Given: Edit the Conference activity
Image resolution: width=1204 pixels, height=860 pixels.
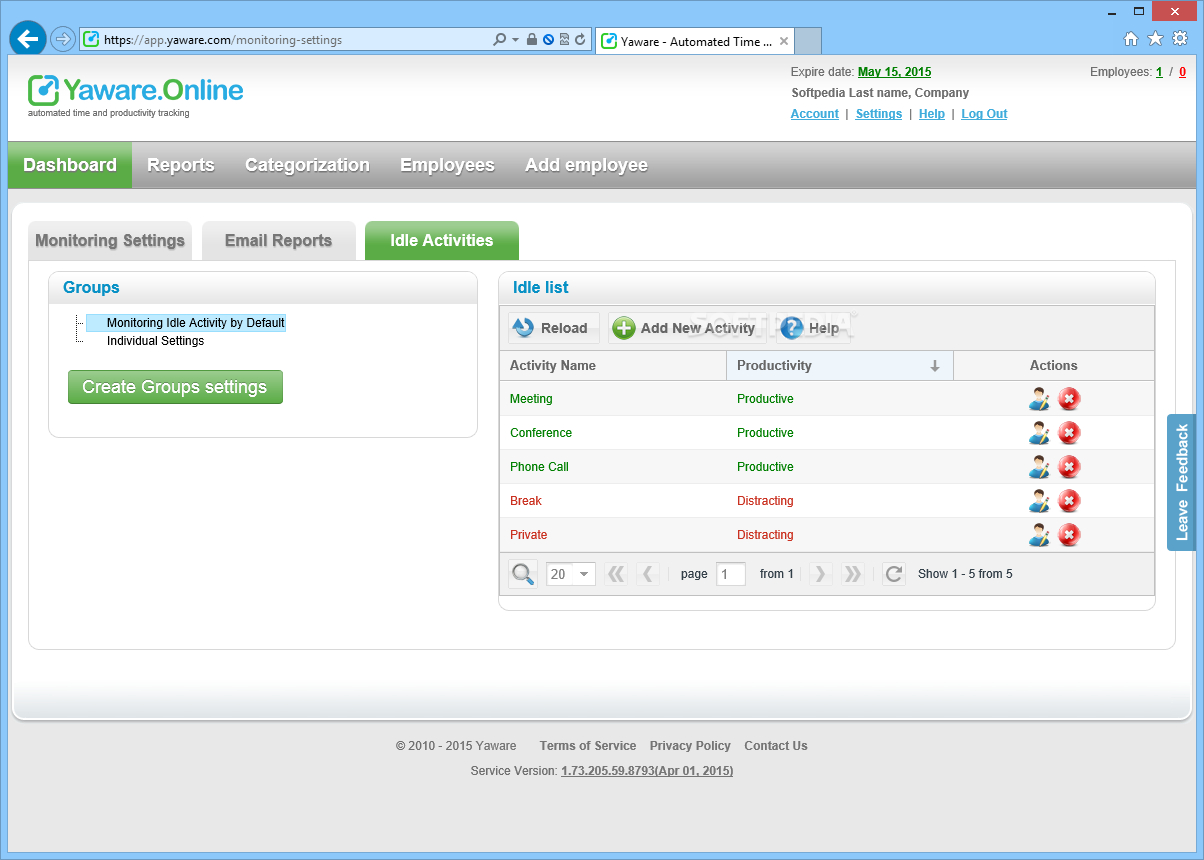Looking at the screenshot, I should [1039, 433].
